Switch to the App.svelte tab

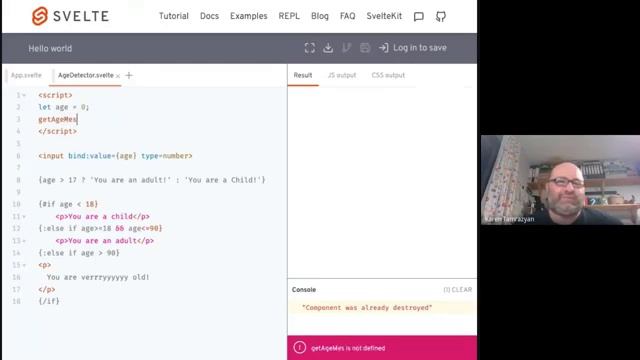[26, 76]
